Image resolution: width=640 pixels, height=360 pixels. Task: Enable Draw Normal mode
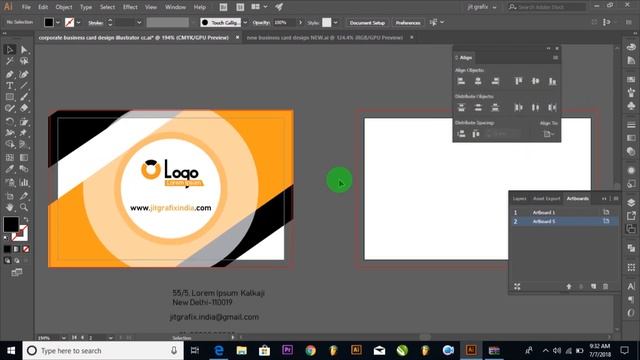click(7, 260)
